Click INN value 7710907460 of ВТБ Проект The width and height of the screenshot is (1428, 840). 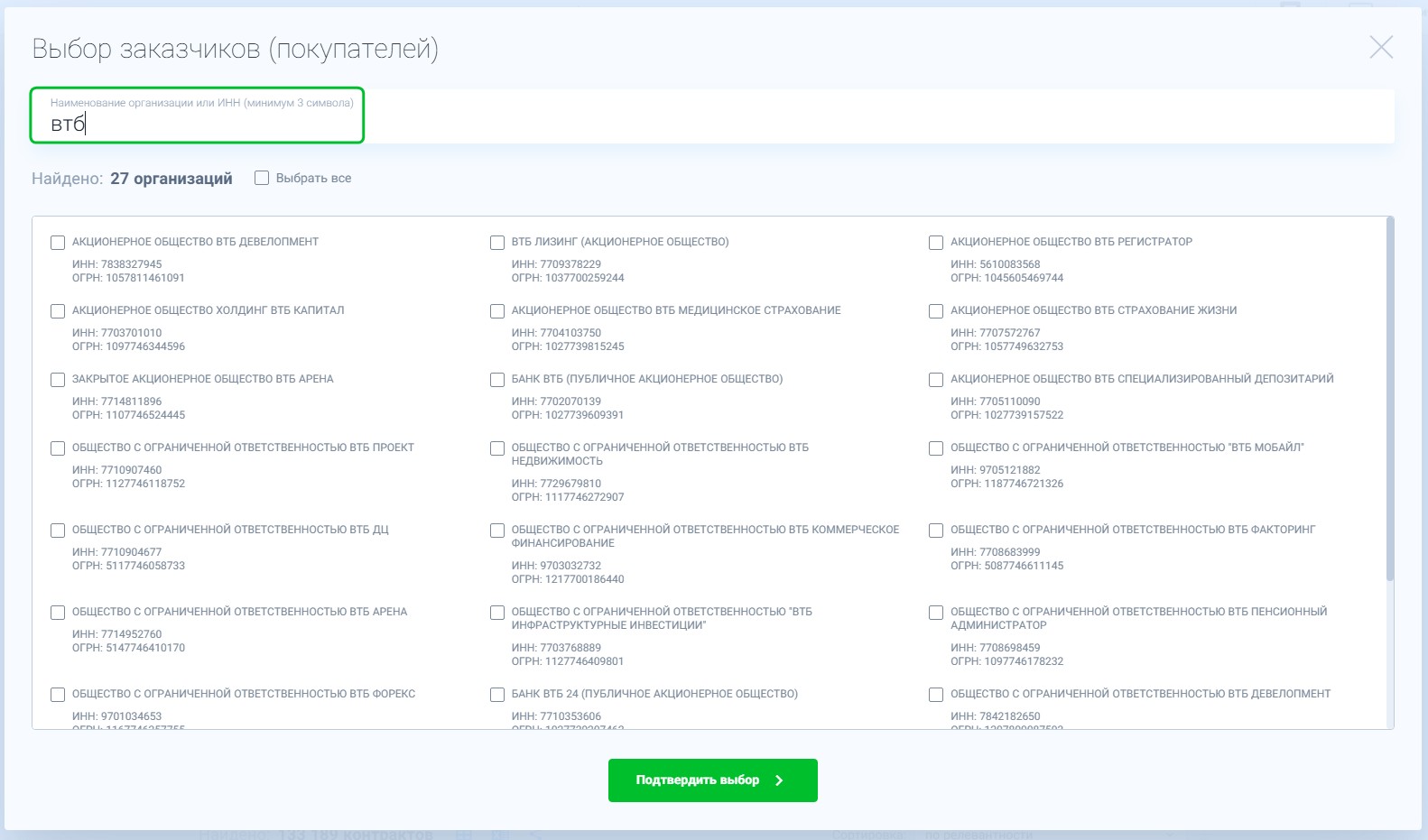coord(132,470)
